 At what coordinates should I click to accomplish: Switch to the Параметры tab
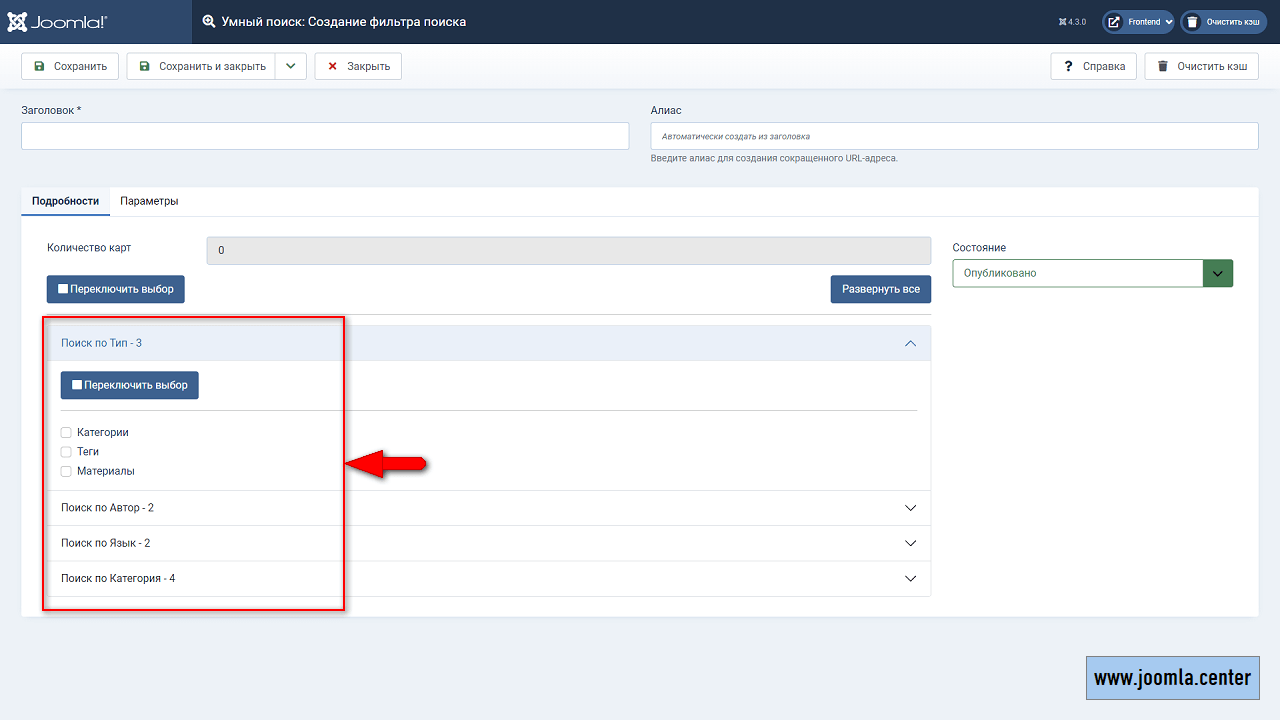click(x=149, y=201)
